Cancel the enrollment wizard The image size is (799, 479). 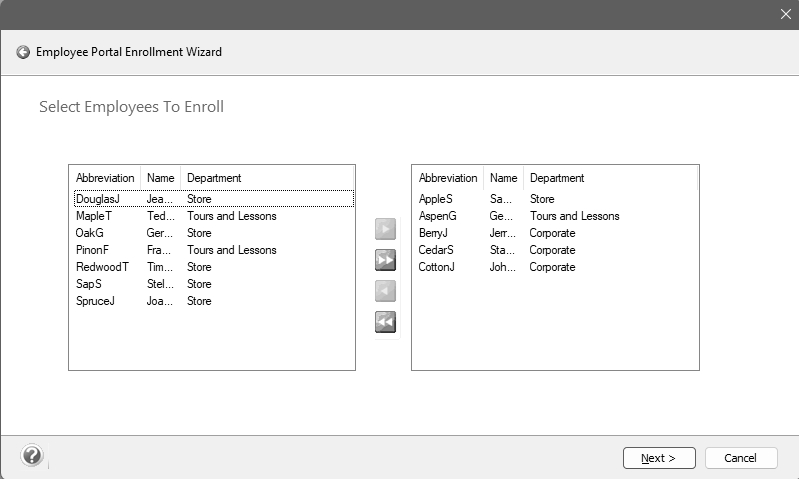(x=740, y=458)
